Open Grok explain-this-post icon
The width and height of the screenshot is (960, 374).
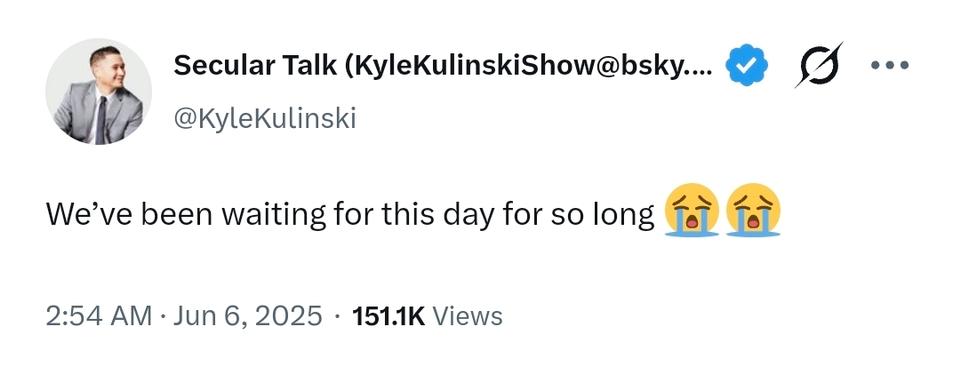(x=819, y=64)
